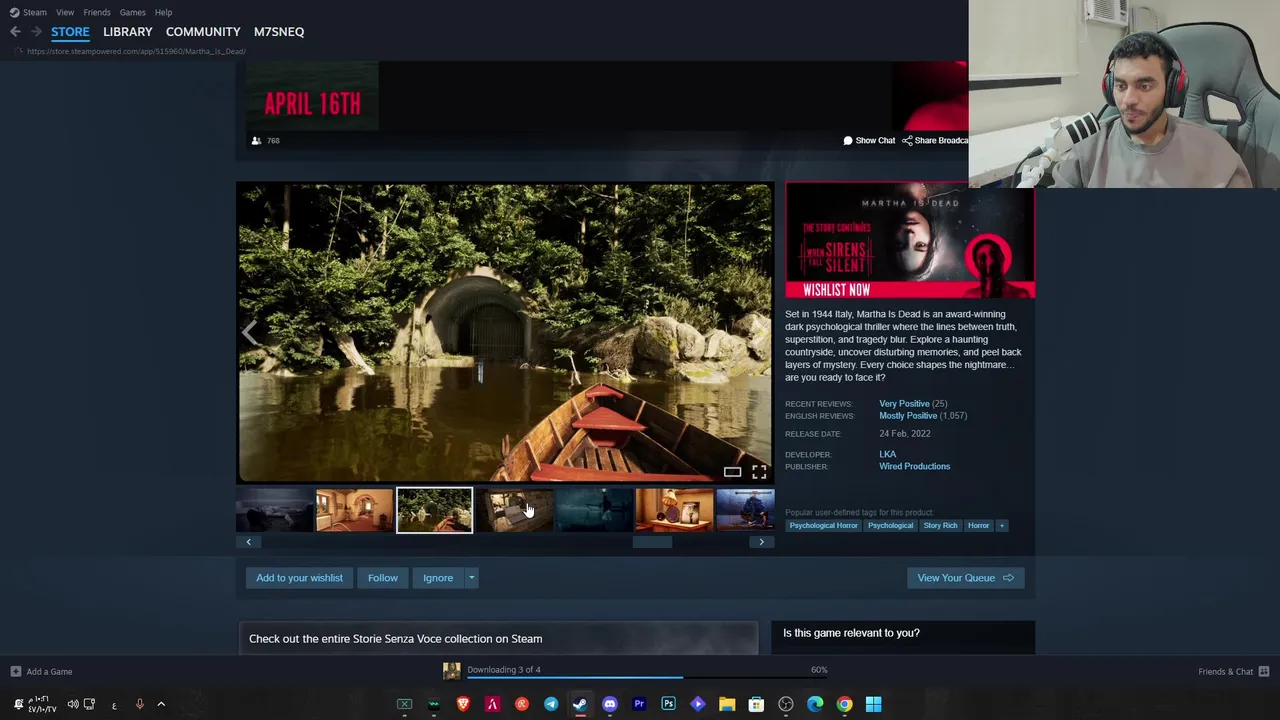The height and width of the screenshot is (720, 1280).
Task: Open OBS Studio from the taskbar
Action: [x=786, y=705]
